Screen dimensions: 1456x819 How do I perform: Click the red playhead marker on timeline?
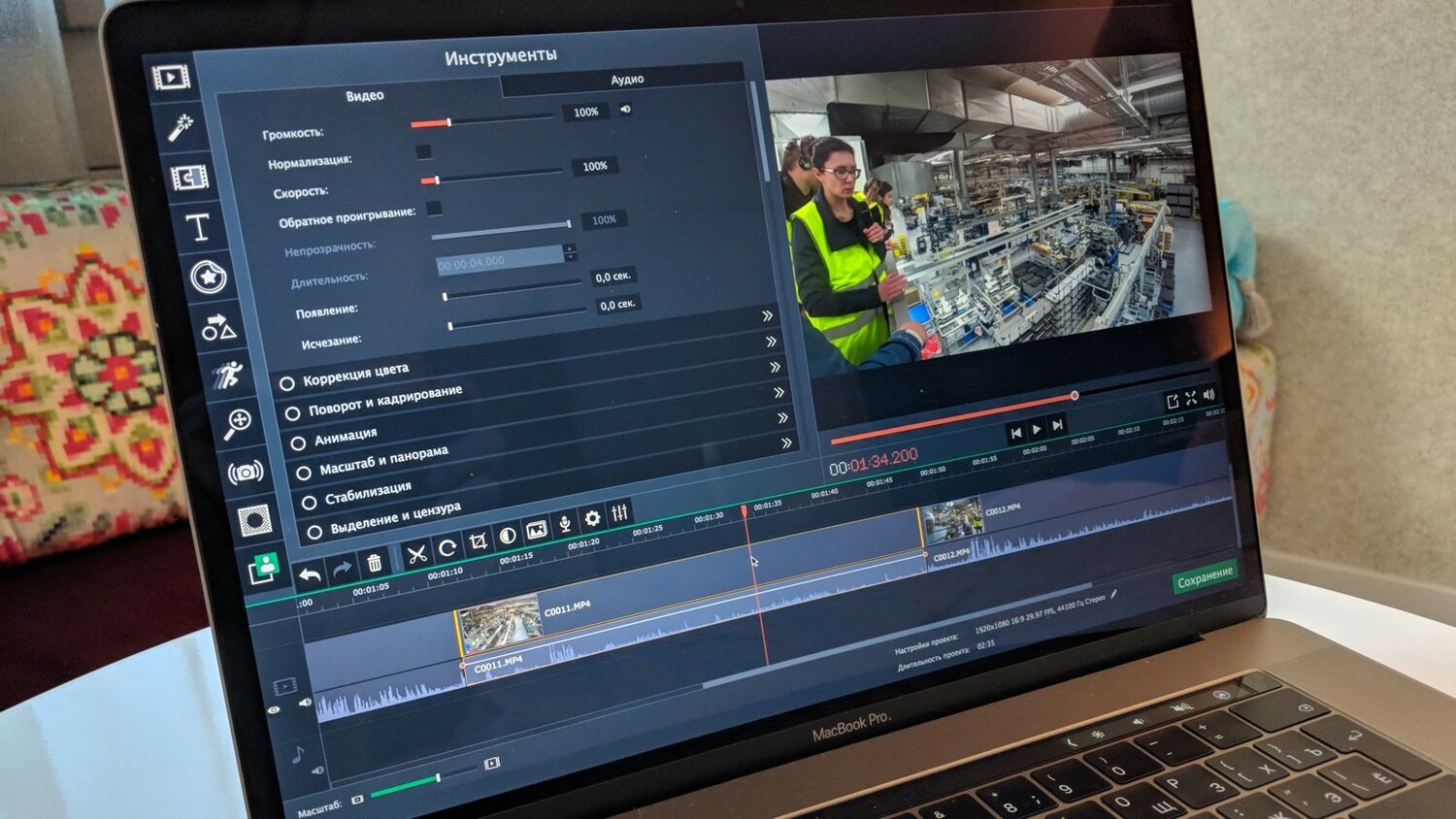[x=745, y=510]
